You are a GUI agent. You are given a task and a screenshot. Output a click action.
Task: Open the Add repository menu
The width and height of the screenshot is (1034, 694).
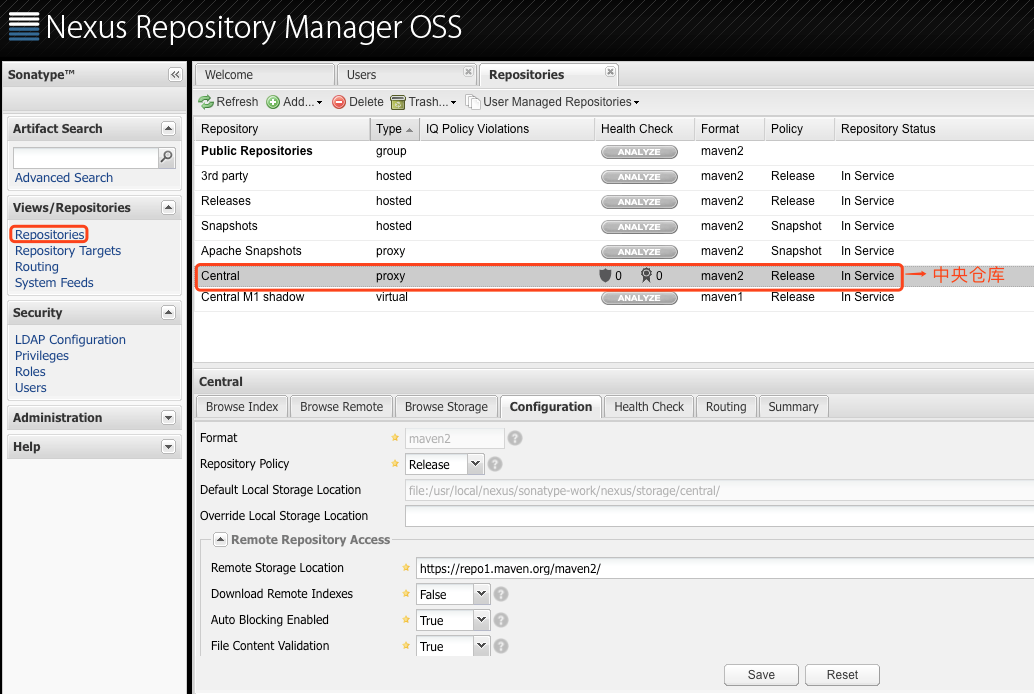[294, 102]
